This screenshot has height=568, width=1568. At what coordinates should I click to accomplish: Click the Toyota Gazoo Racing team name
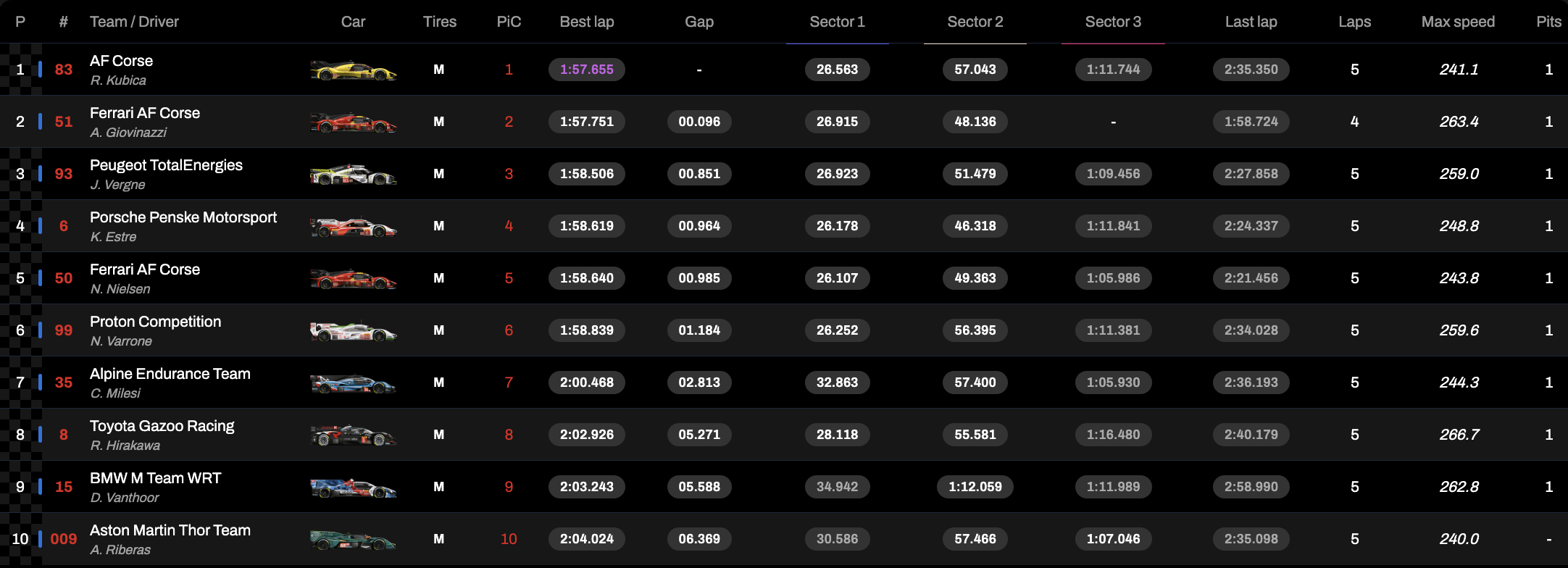pos(162,426)
